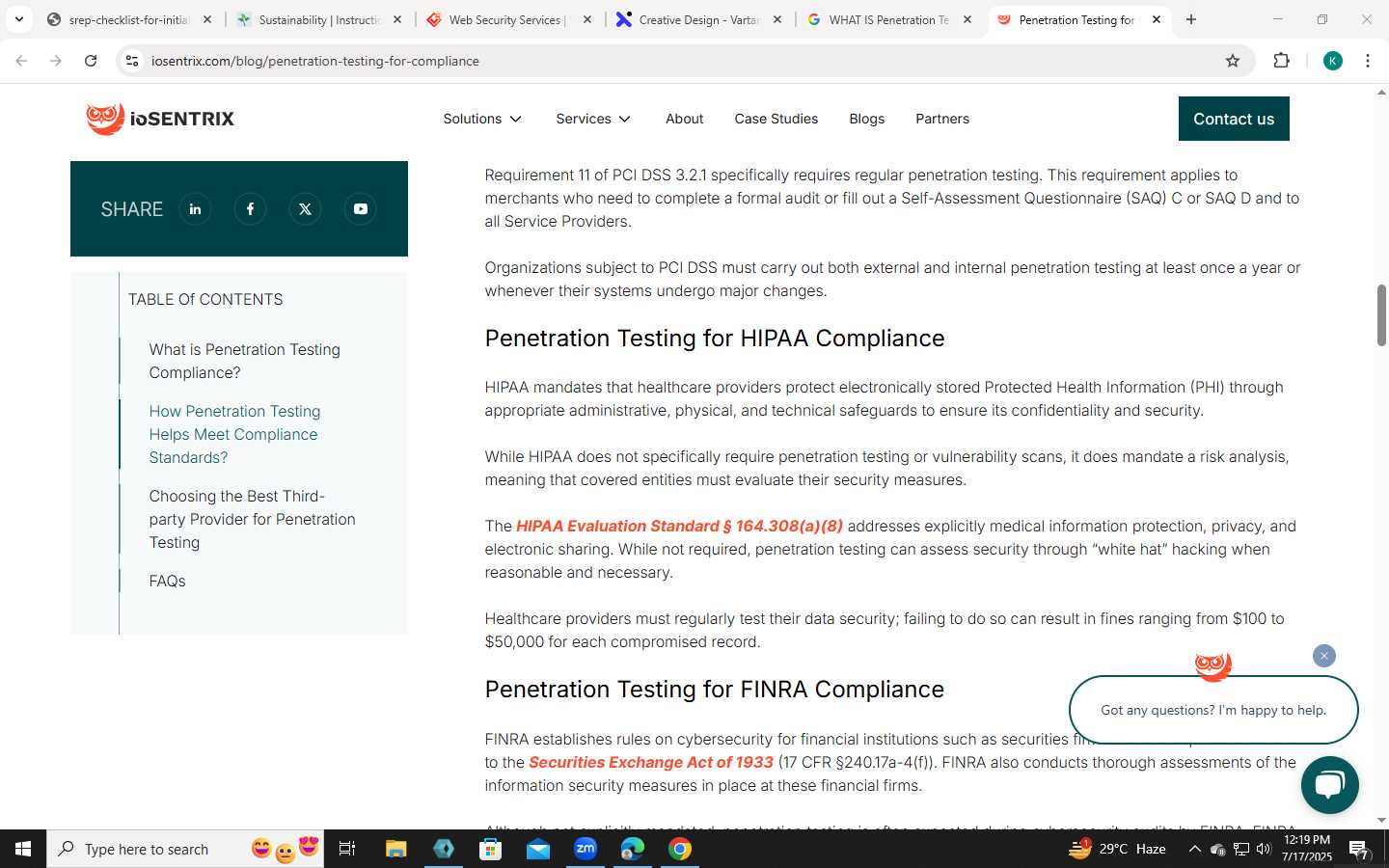This screenshot has width=1389, height=868.
Task: Open the notifications action center
Action: 1358,849
